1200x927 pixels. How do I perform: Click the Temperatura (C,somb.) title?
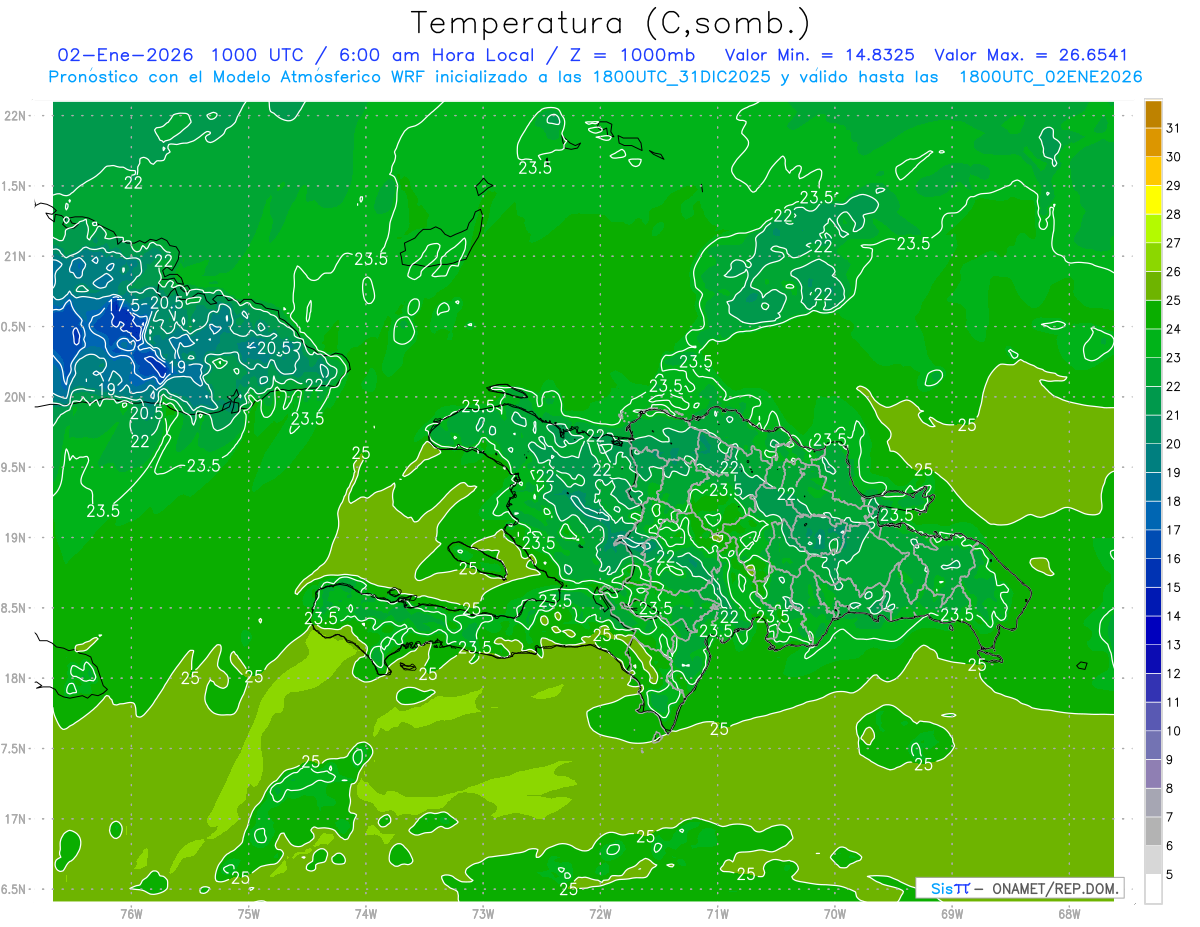[611, 23]
